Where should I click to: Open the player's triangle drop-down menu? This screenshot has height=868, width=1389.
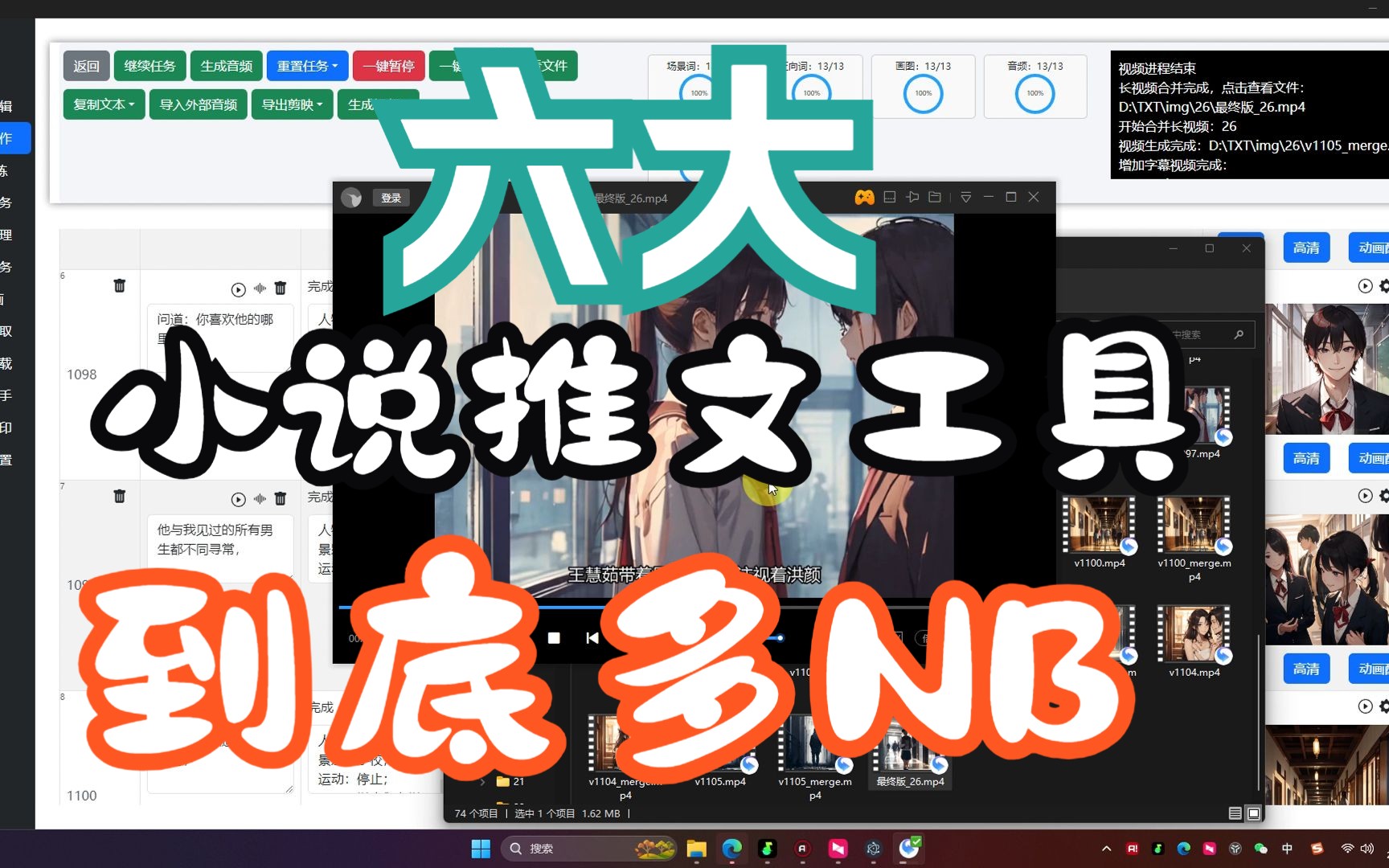coord(965,197)
